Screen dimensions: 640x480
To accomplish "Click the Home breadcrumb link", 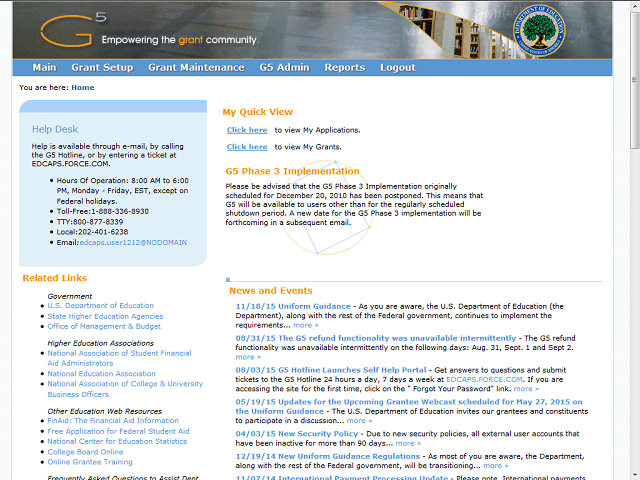I will point(83,88).
